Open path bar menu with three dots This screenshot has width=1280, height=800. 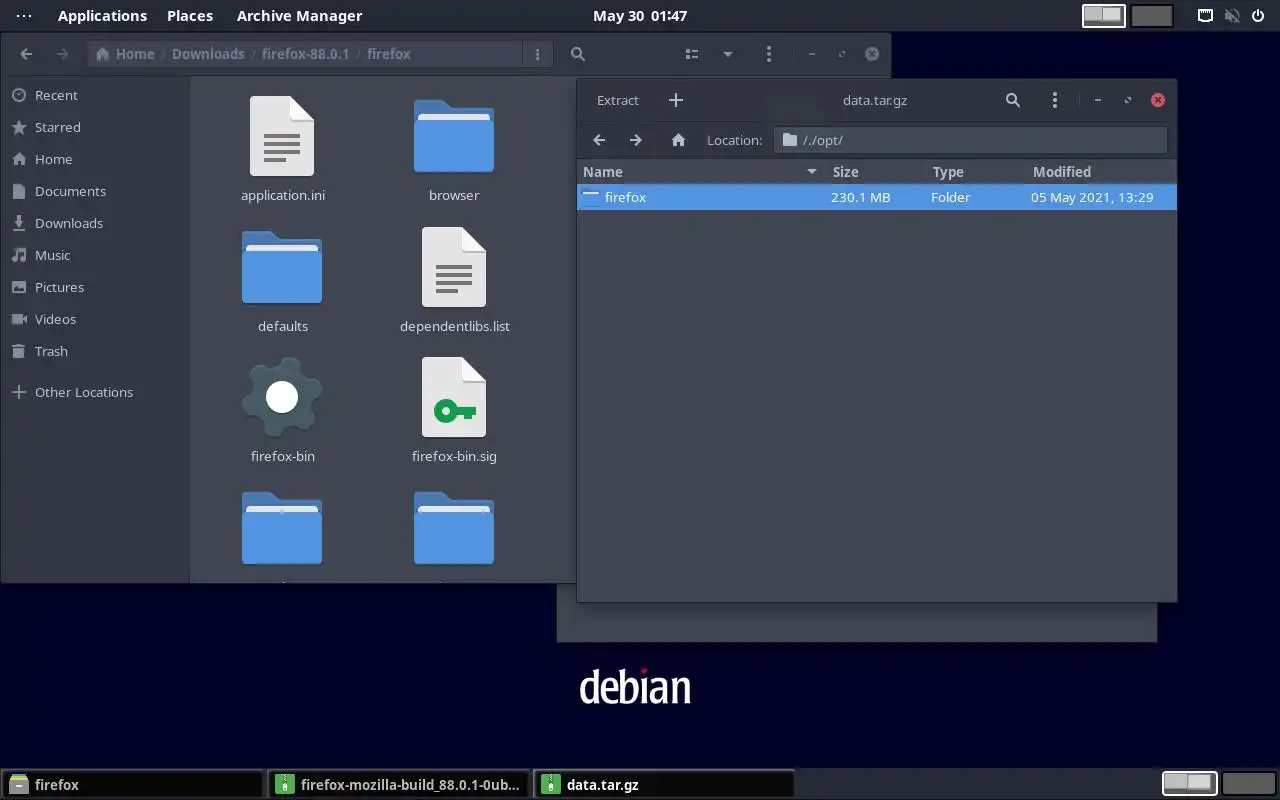[538, 54]
